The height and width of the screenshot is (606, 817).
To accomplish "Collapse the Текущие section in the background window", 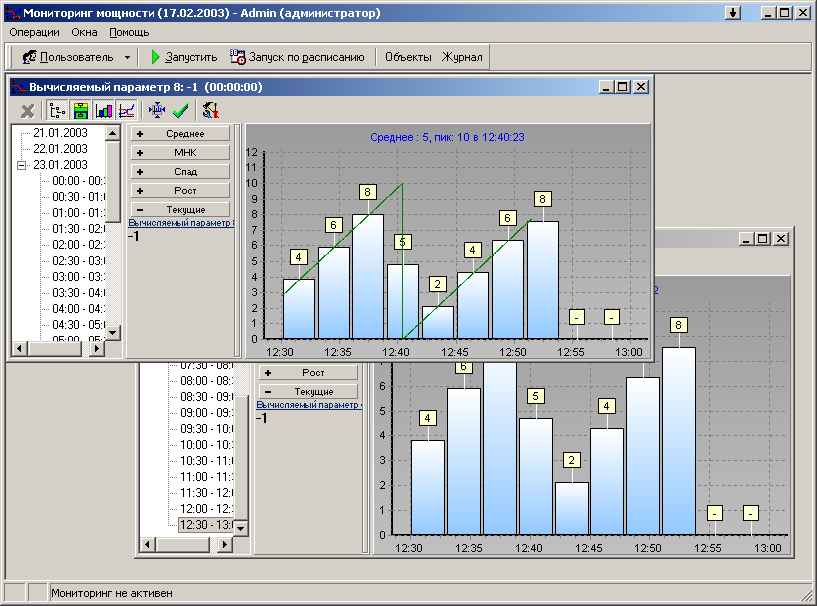I will [308, 391].
